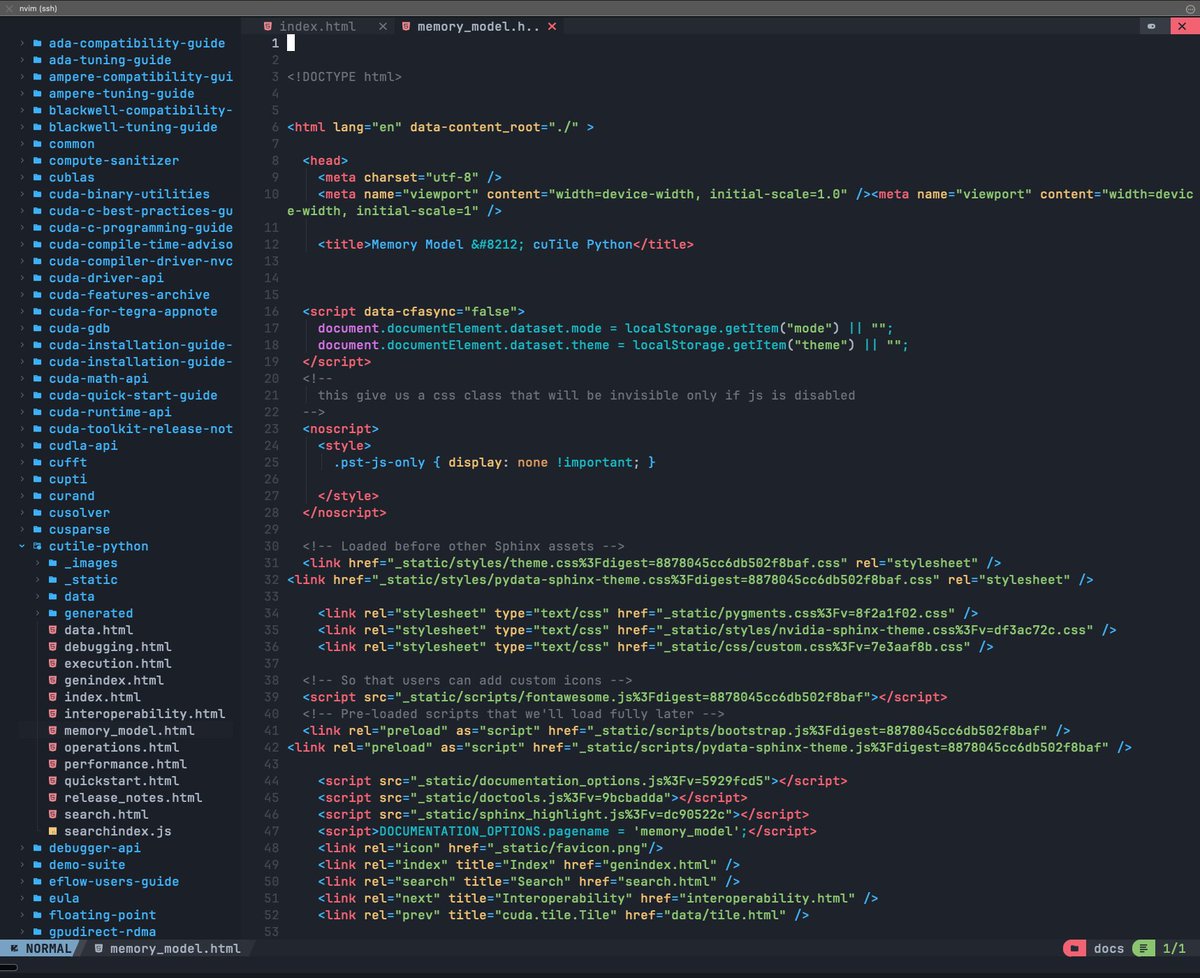Click the toggle icon in tabline top right
This screenshot has width=1200, height=978.
pos(1152,26)
